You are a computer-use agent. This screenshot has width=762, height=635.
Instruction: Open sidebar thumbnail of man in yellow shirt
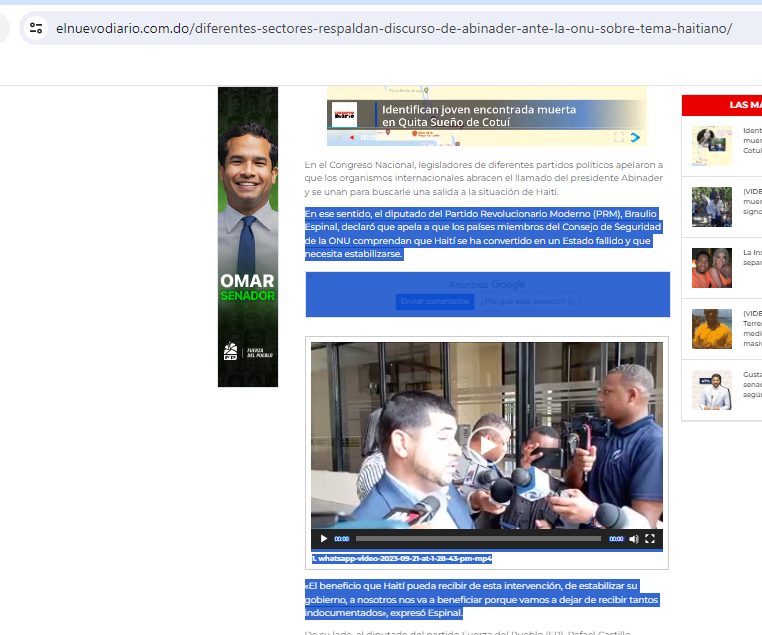712,329
